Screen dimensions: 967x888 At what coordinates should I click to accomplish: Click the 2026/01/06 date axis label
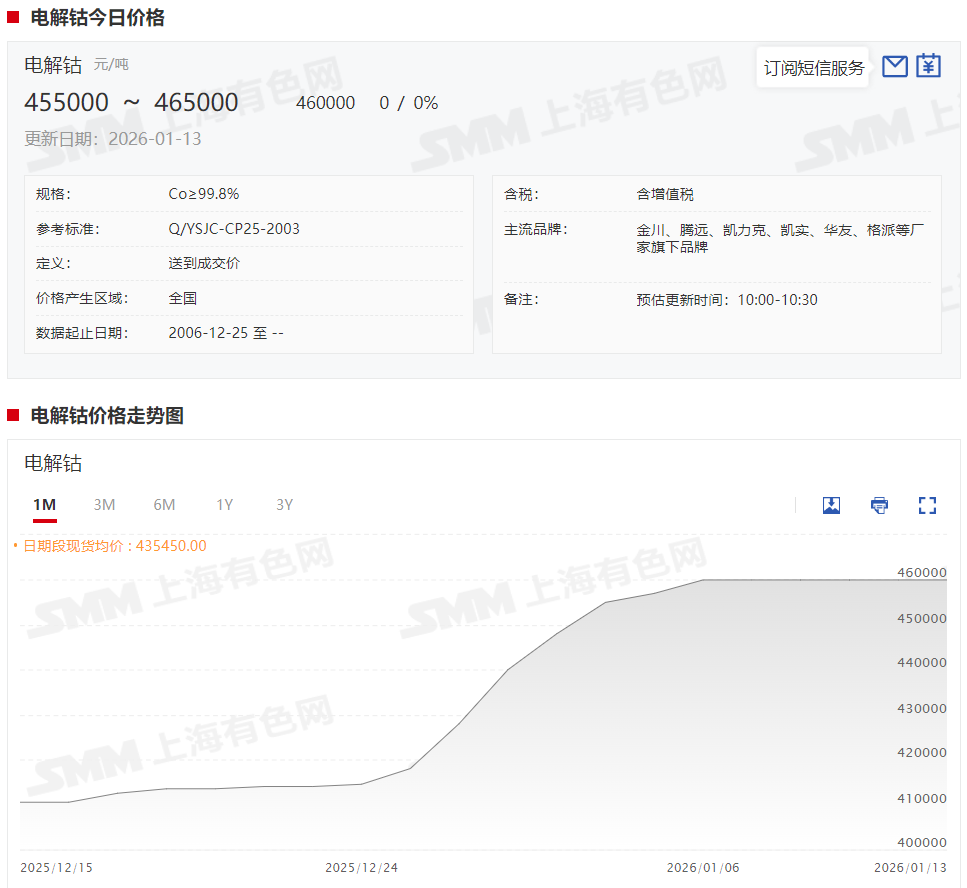703,868
